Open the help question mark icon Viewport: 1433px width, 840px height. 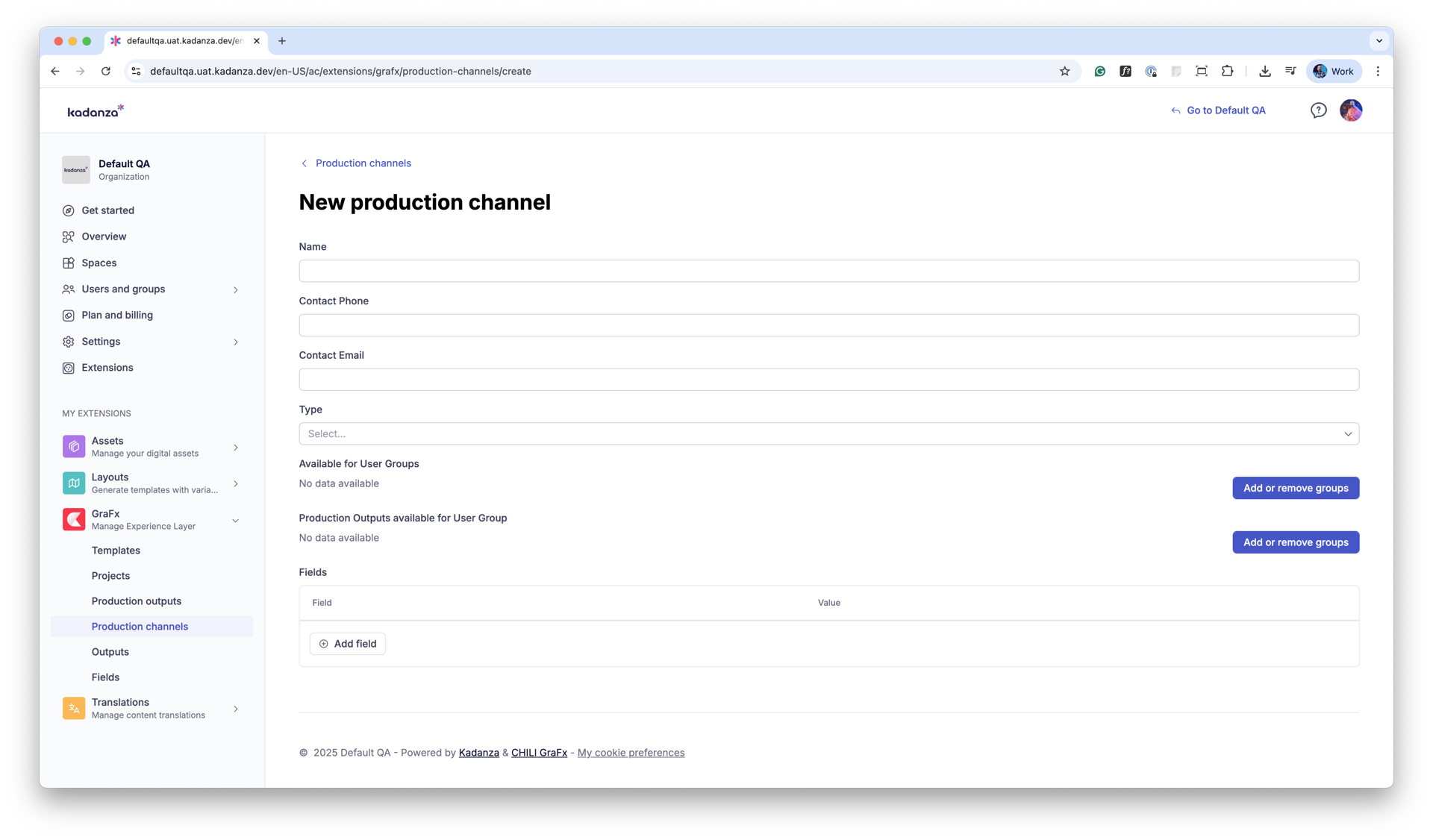[1318, 110]
